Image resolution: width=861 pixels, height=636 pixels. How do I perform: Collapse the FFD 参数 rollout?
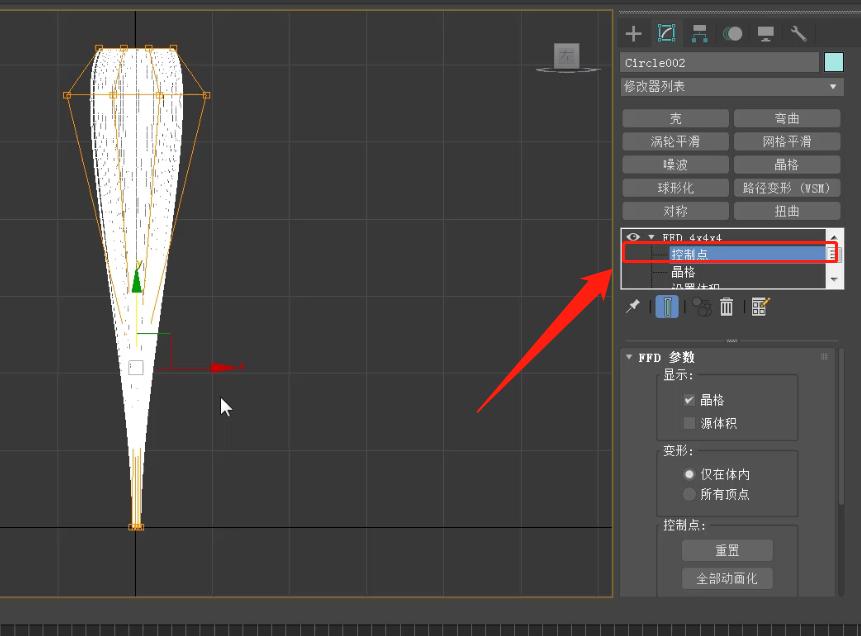629,357
